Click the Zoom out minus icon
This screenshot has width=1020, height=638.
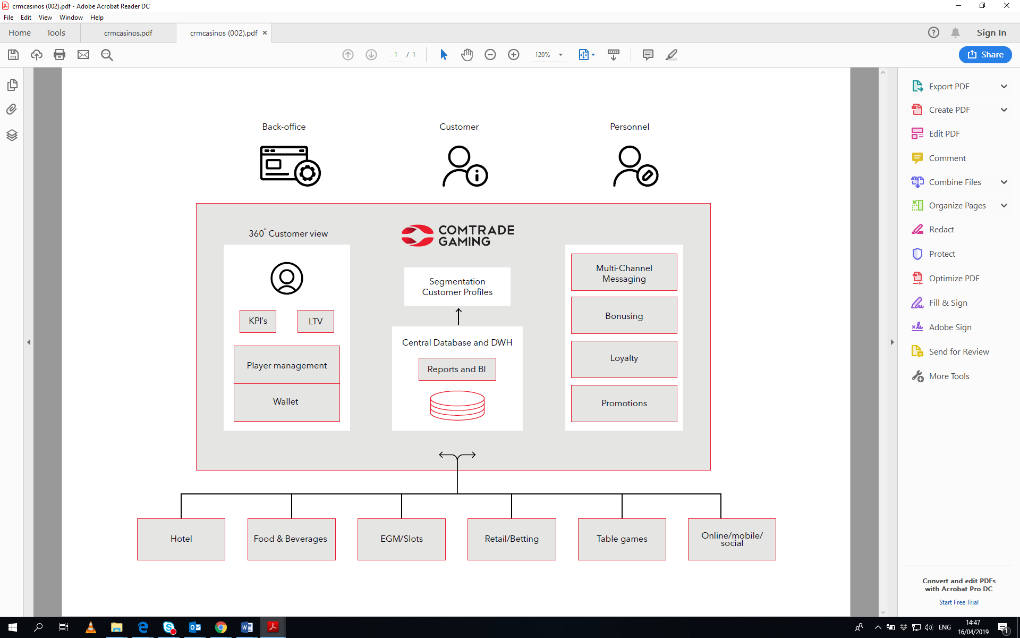(x=490, y=55)
